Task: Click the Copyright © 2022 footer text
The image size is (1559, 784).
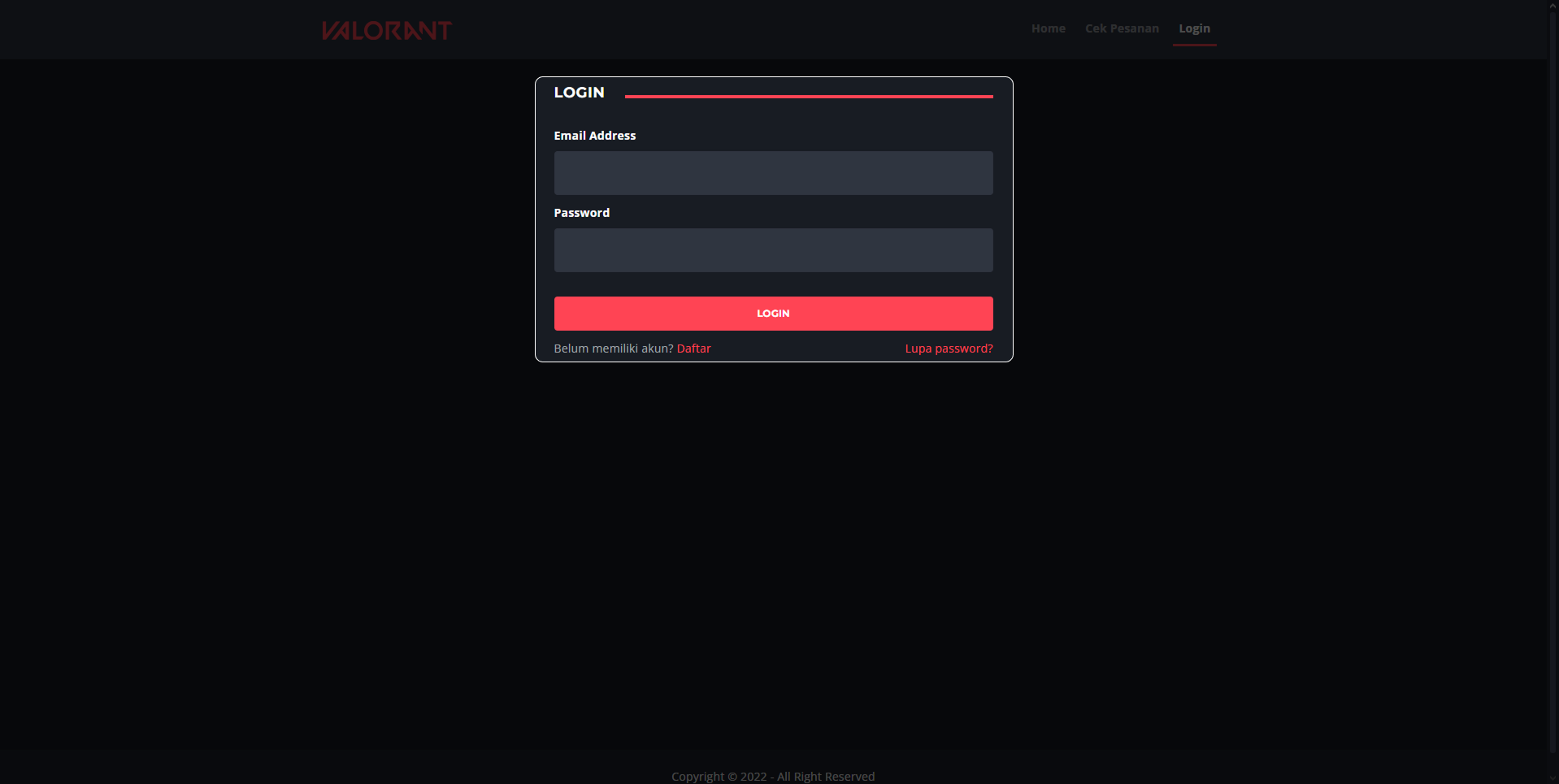Action: 773,777
